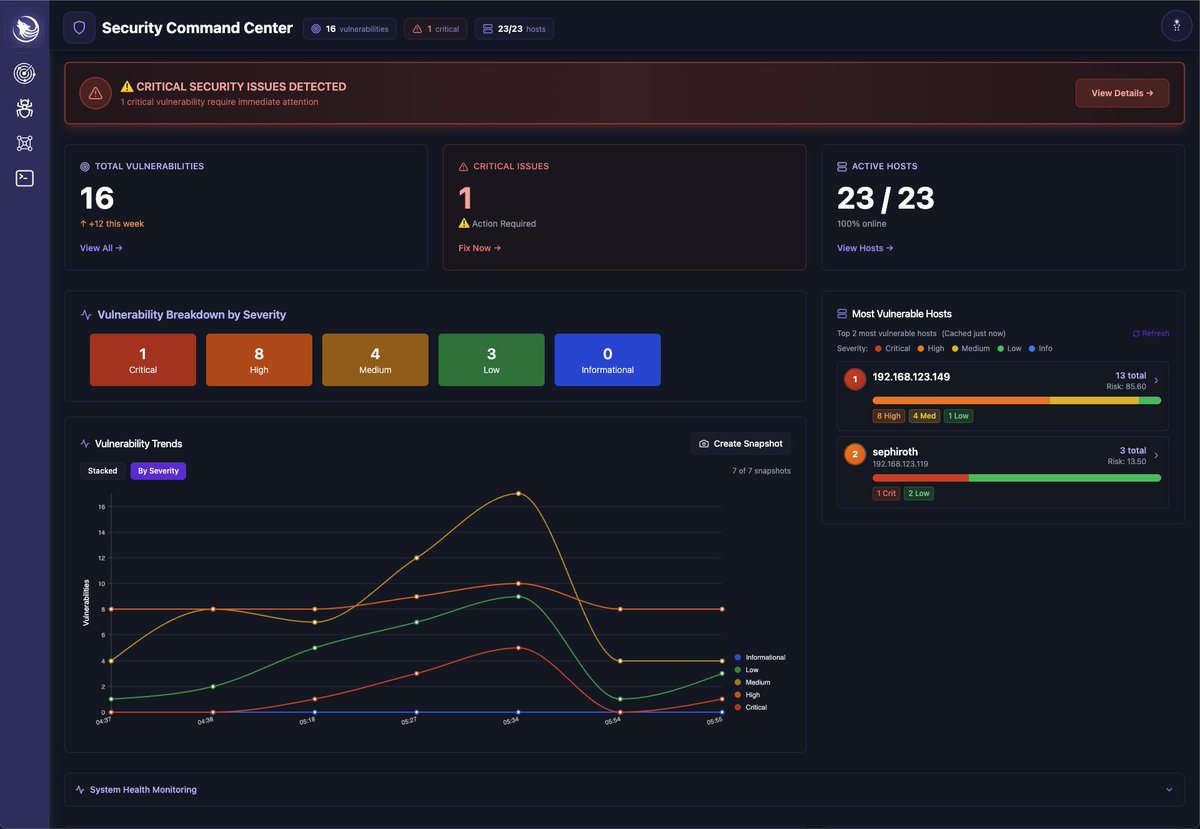Select the 23/23 hosts badge in header

pyautogui.click(x=514, y=28)
